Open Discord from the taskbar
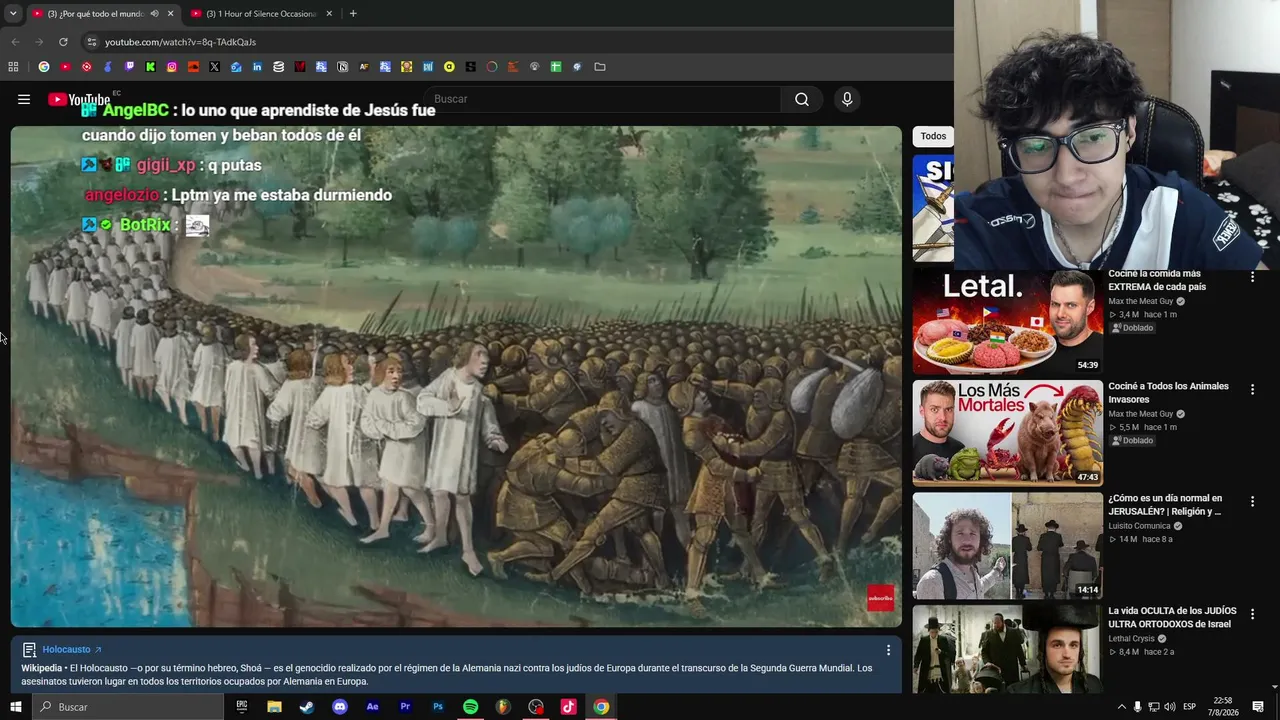The height and width of the screenshot is (720, 1280). click(340, 707)
